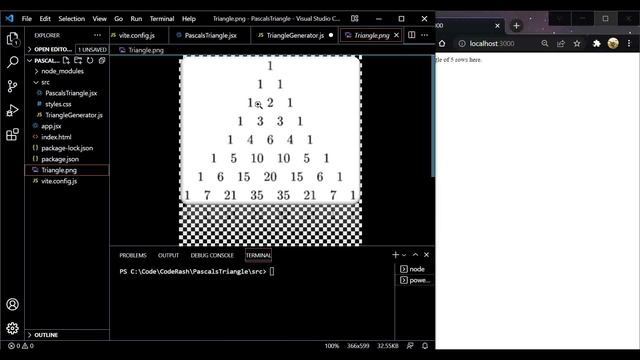
Task: Open the Terminal menu
Action: click(x=162, y=18)
